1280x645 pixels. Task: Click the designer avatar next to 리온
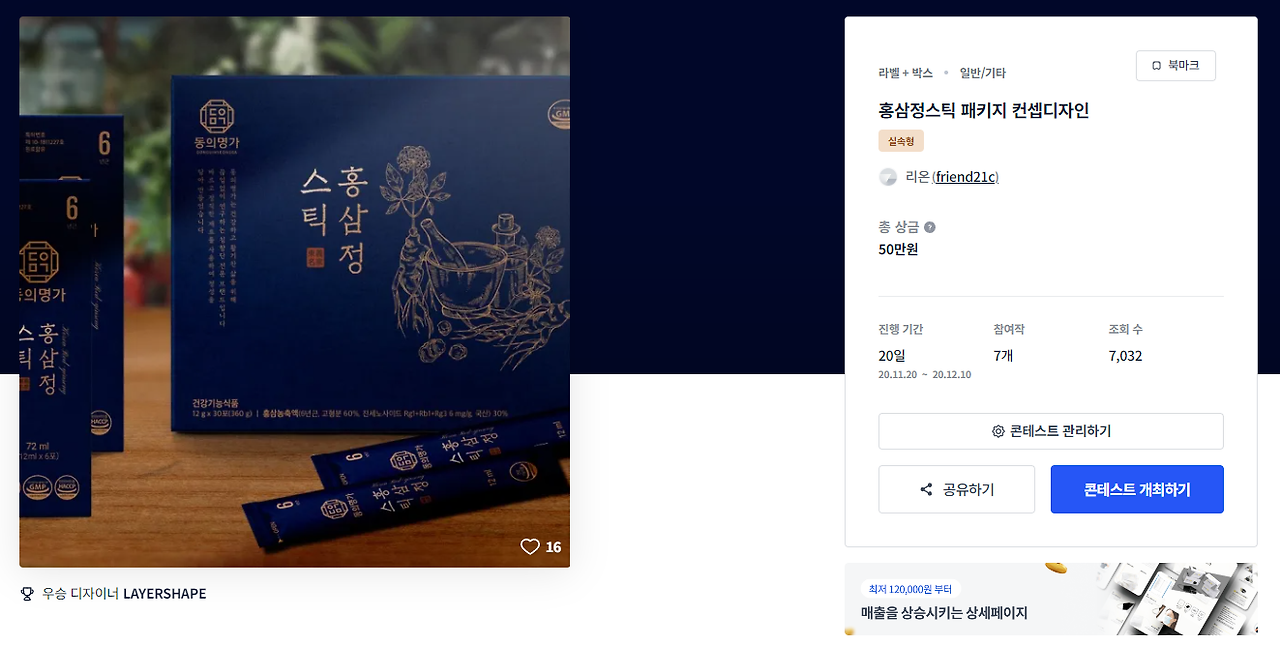click(x=888, y=177)
